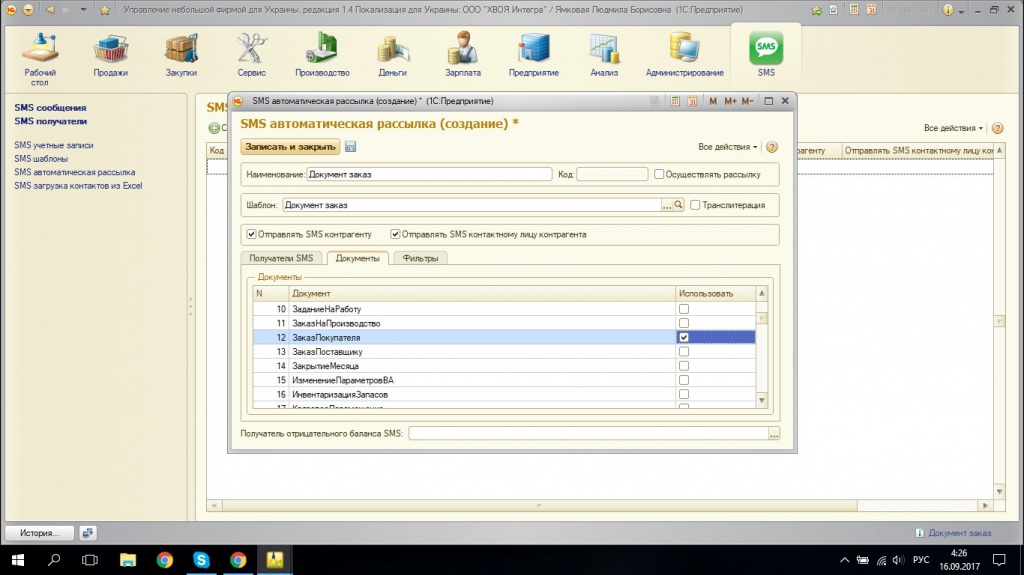This screenshot has width=1024, height=575.
Task: Open the Администрирование section
Action: pyautogui.click(x=684, y=56)
